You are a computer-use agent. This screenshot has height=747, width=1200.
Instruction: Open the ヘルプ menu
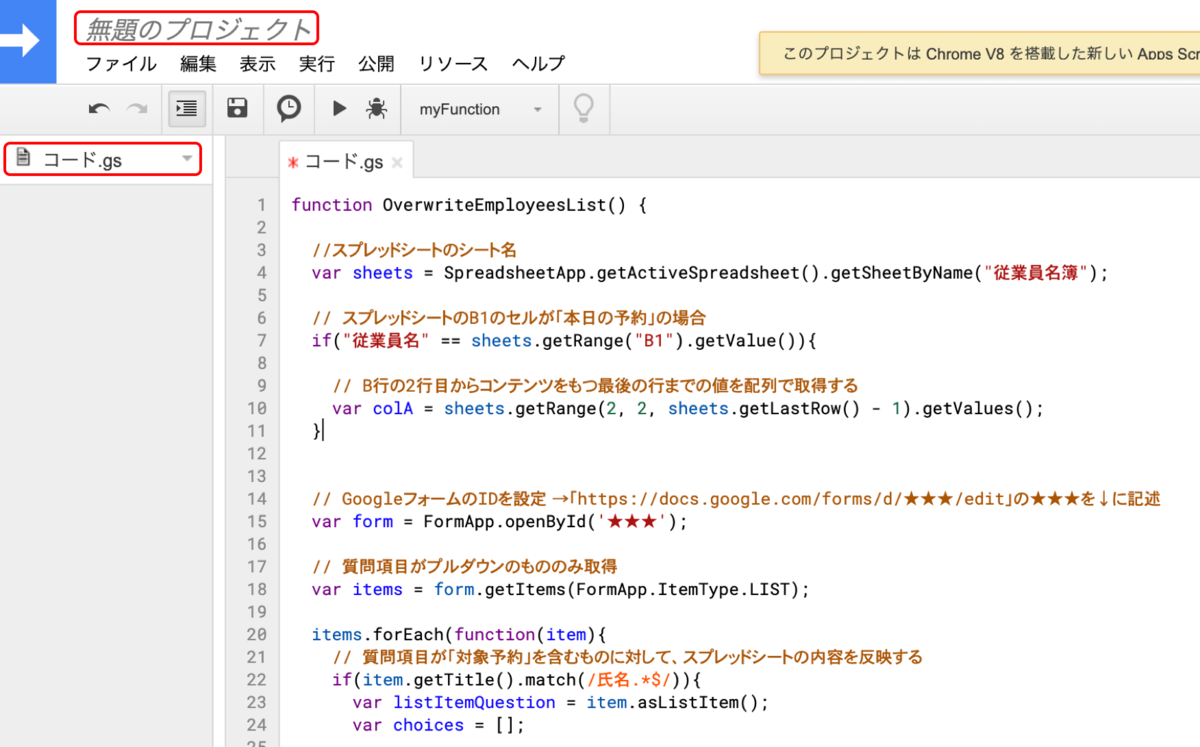(x=538, y=64)
